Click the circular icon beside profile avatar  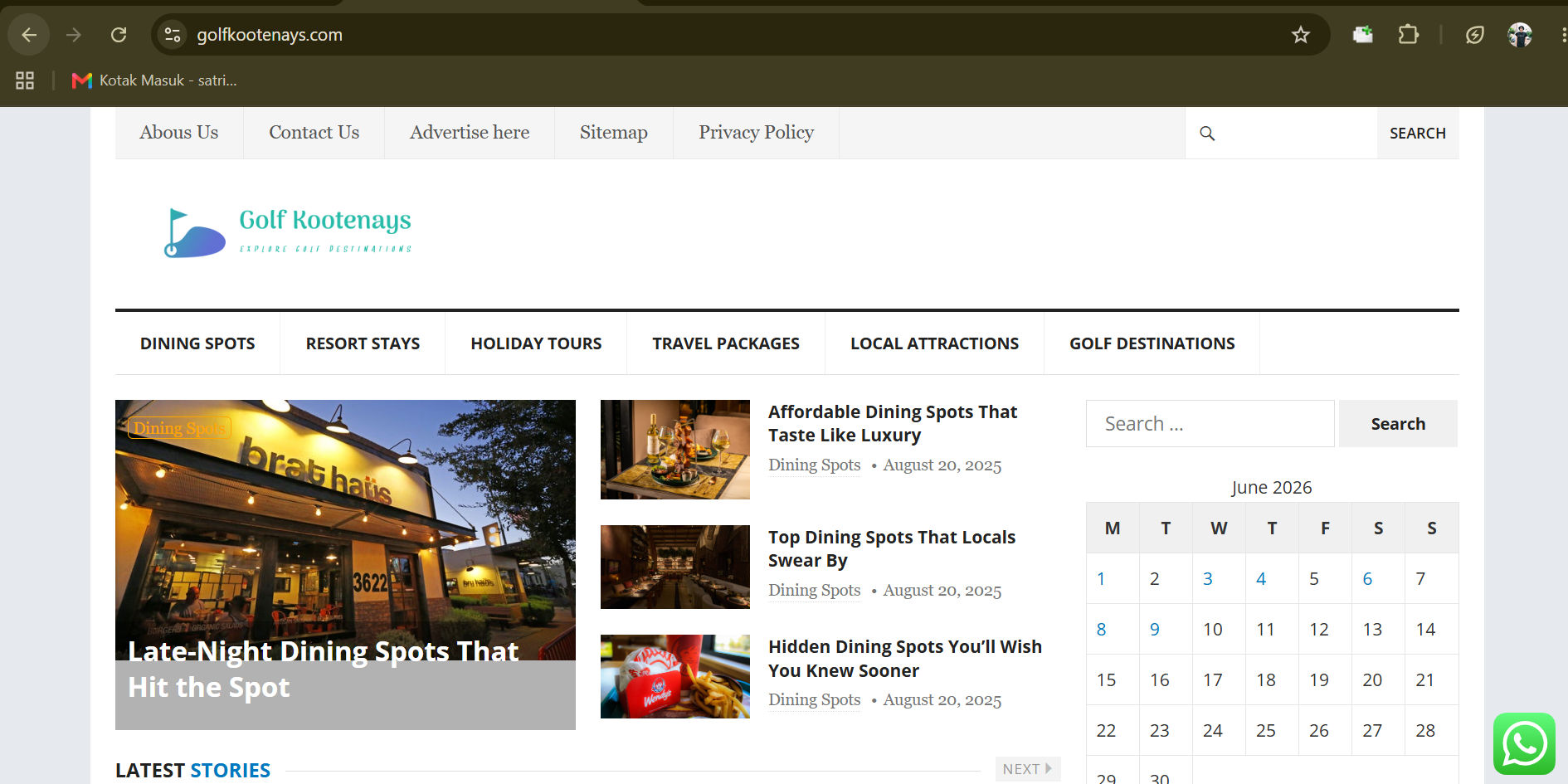[1474, 35]
